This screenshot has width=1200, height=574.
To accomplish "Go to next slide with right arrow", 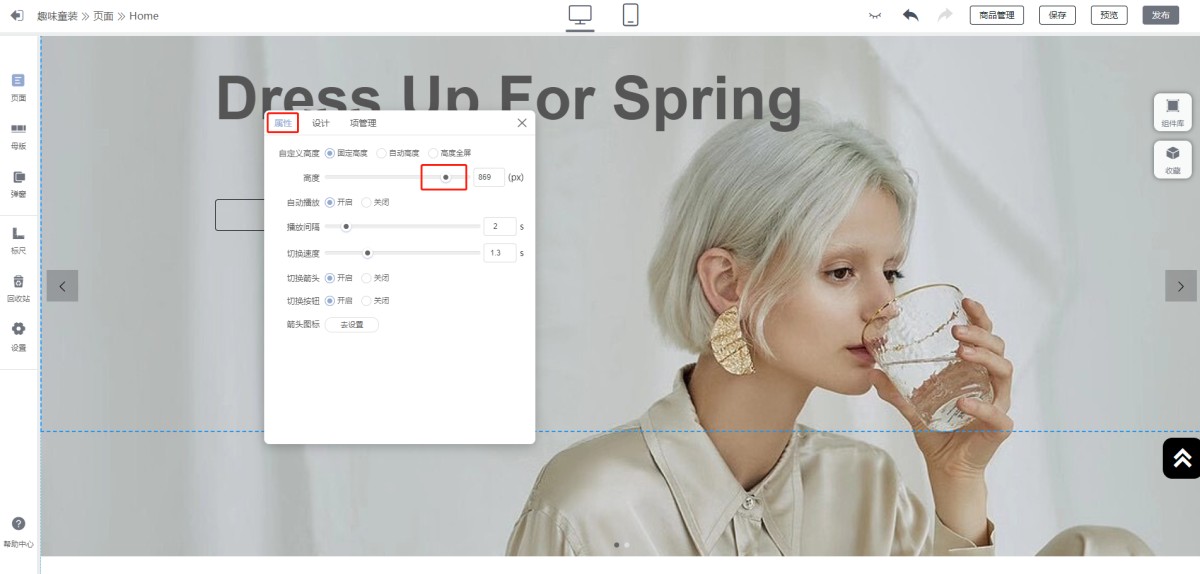I will coord(1180,286).
